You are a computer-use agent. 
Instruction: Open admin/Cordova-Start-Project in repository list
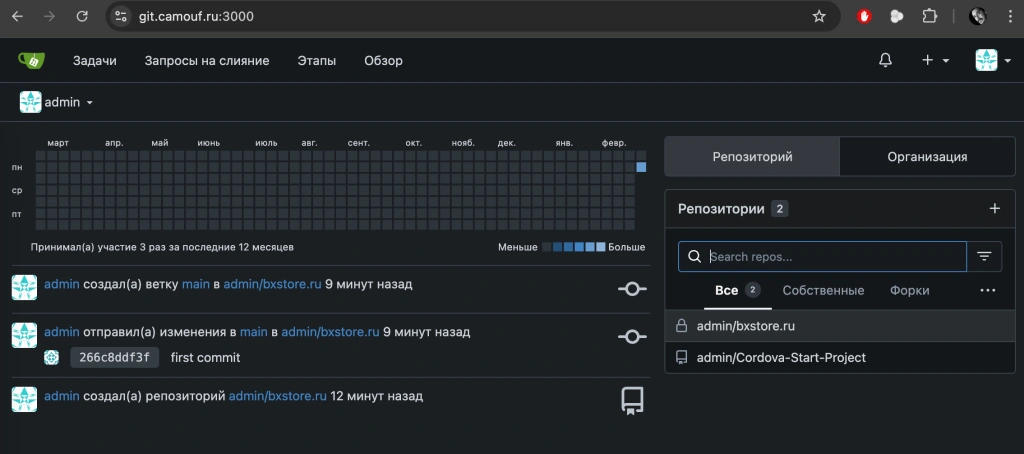pyautogui.click(x=781, y=357)
